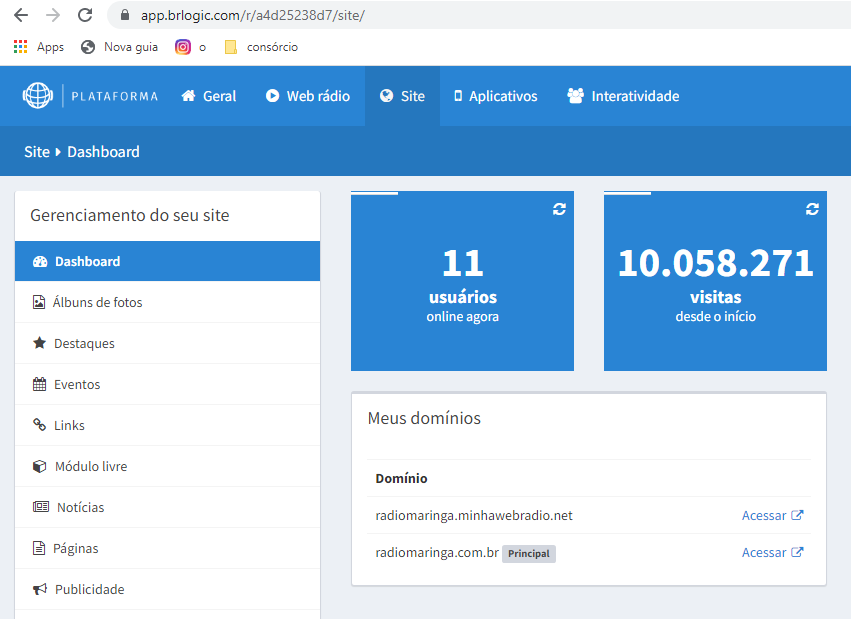The width and height of the screenshot is (851, 619).
Task: Open Álbuns de fotos in the sidebar
Action: (x=168, y=302)
